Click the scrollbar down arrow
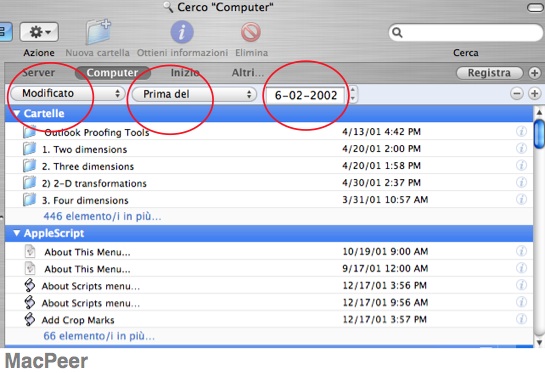 539,342
